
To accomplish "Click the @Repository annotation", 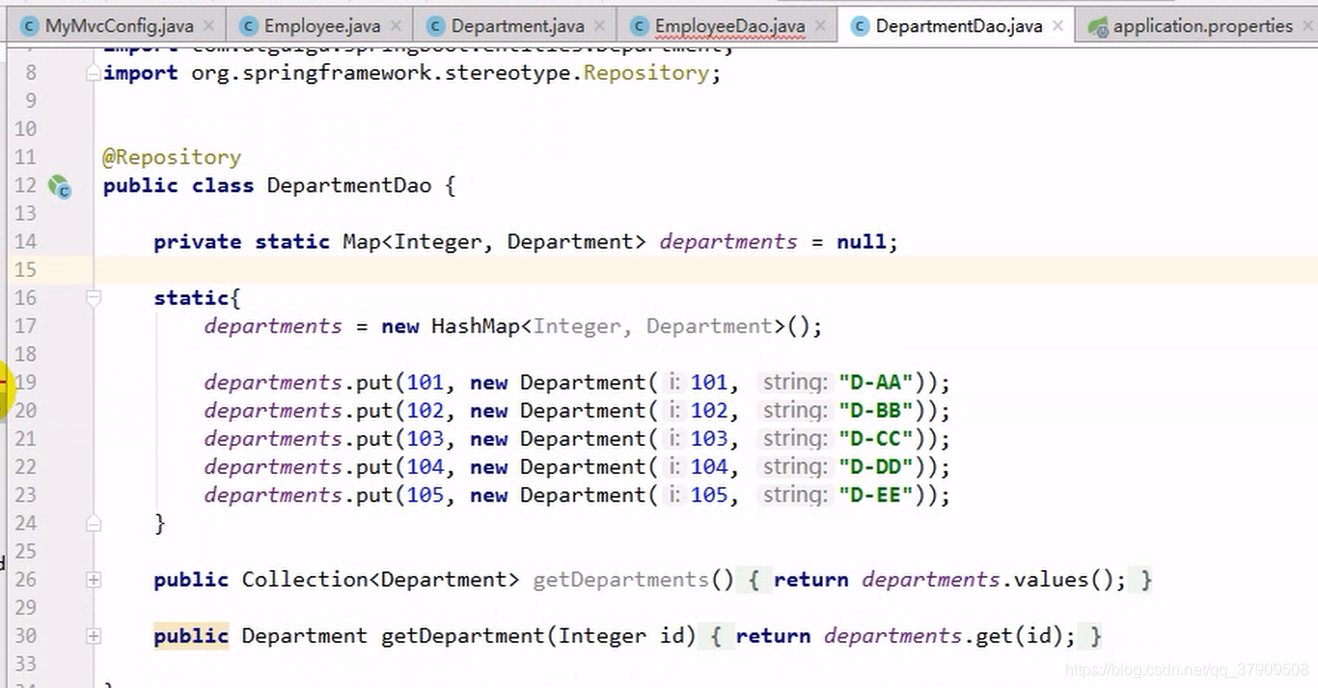I will pyautogui.click(x=171, y=157).
